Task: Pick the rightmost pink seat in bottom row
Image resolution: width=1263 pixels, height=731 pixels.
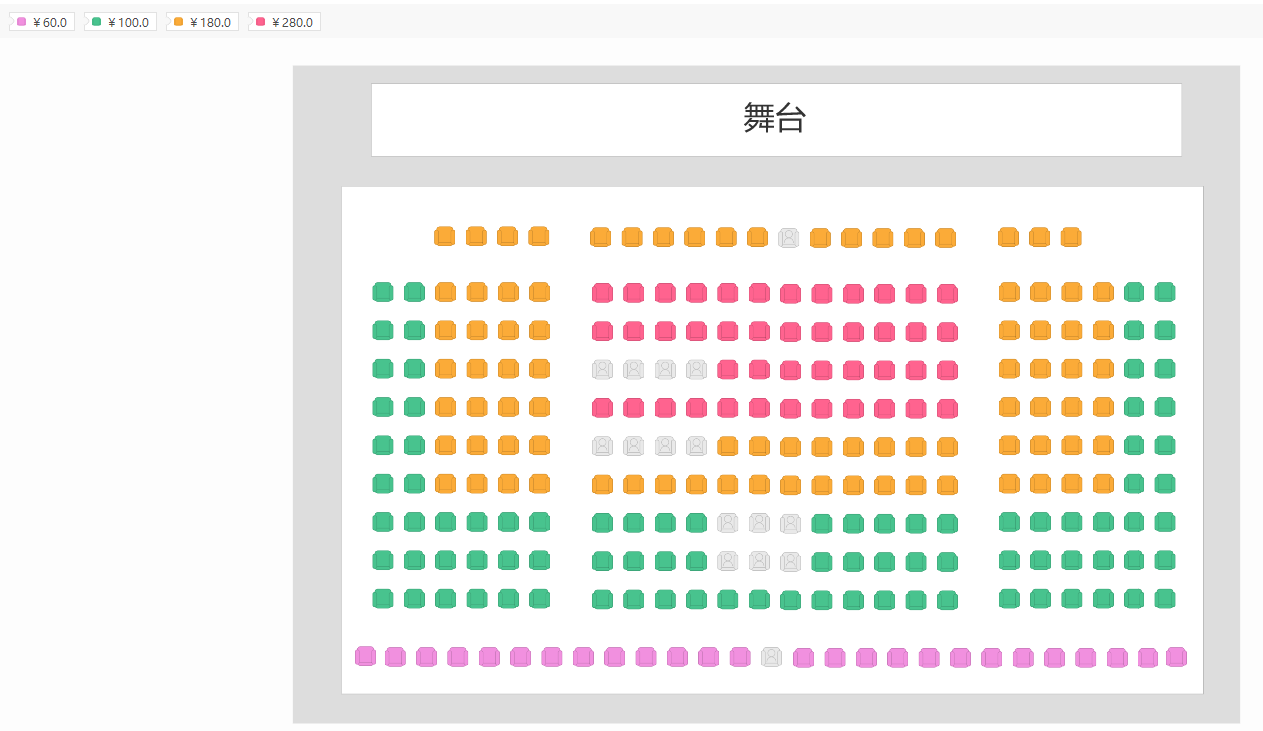Action: (1176, 656)
